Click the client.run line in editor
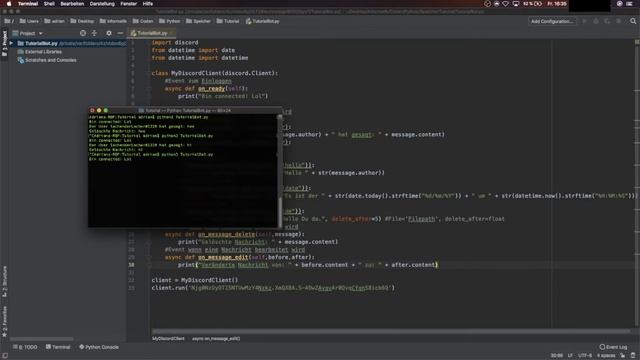640x360 pixels. pyautogui.click(x=273, y=288)
